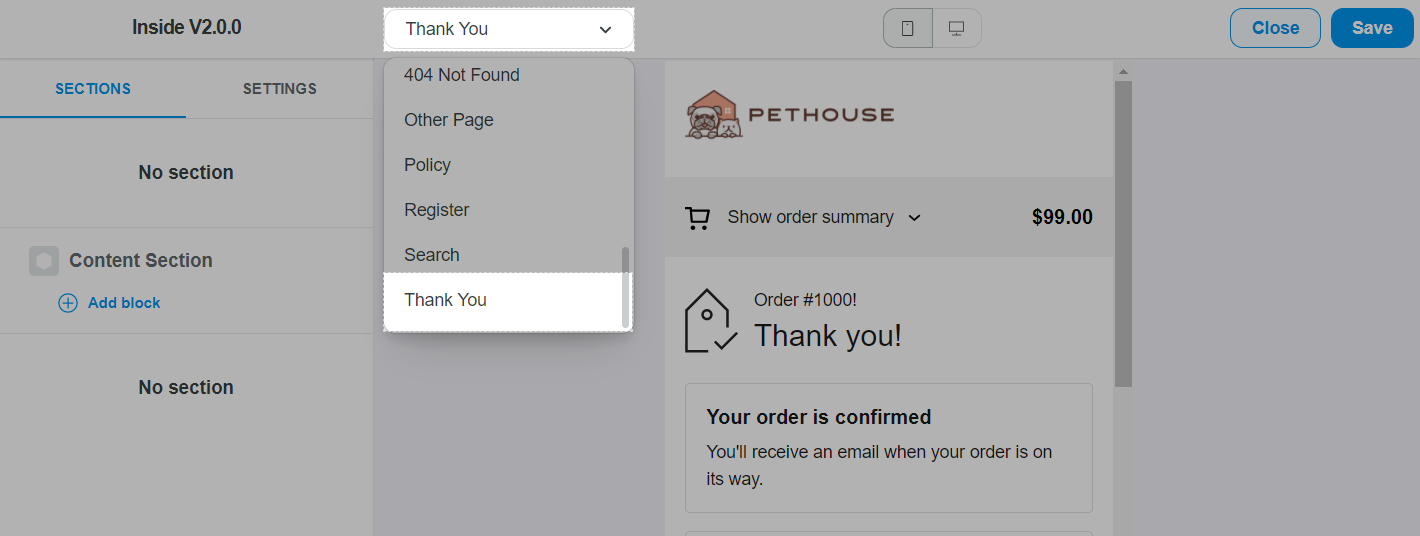Switch to desktop preview icon
The width and height of the screenshot is (1420, 536).
956,29
